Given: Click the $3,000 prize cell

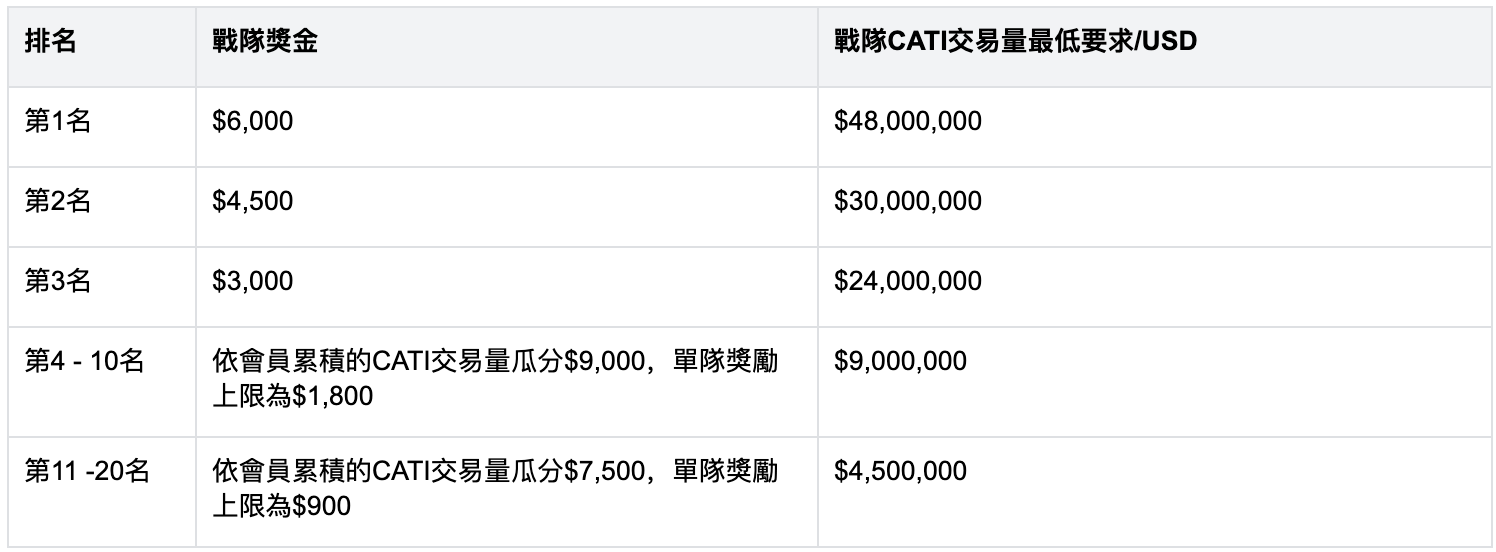Looking at the screenshot, I should point(253,281).
